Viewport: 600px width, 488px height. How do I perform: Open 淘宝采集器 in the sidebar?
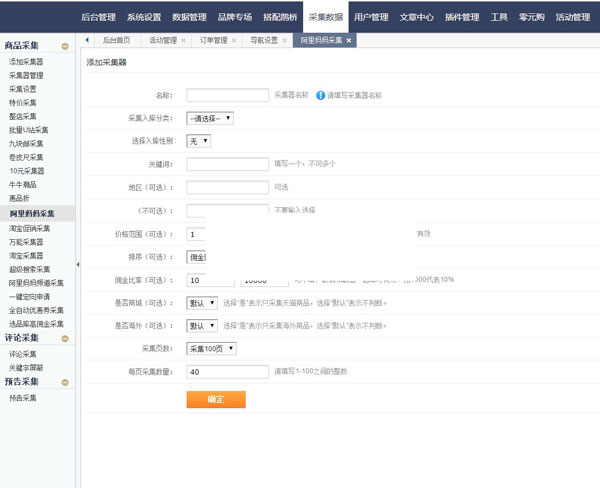click(x=26, y=256)
